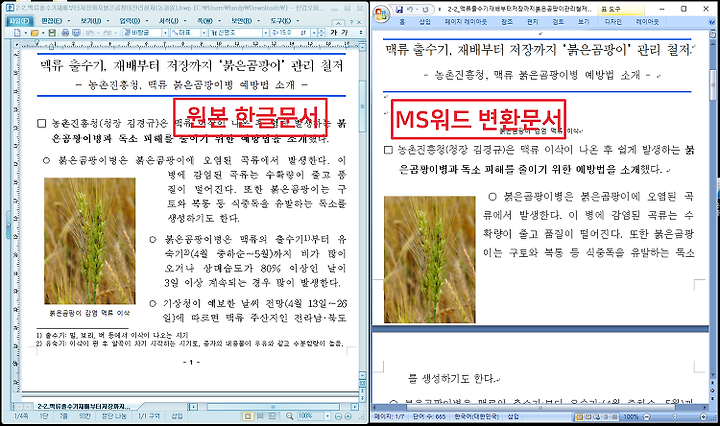This screenshot has height=426, width=720.
Task: Click Open folder icon in Hangul toolbar
Action: coord(34,33)
